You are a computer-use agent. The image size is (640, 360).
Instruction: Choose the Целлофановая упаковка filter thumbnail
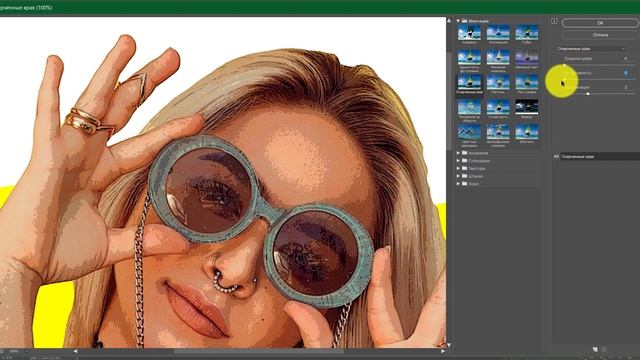coord(498,132)
